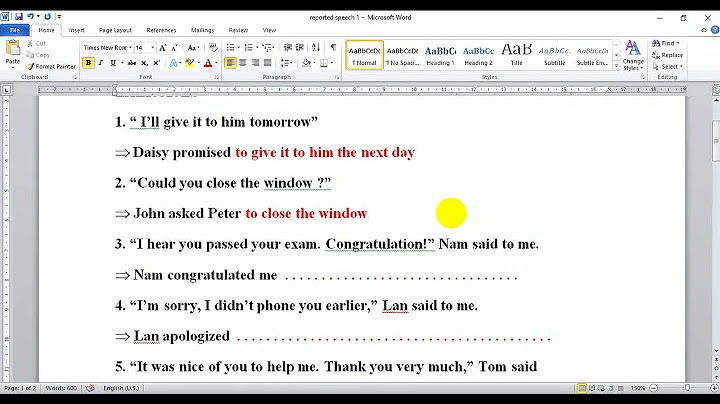Click the Paste icon
Viewport: 720px width, 404px height.
click(x=13, y=48)
